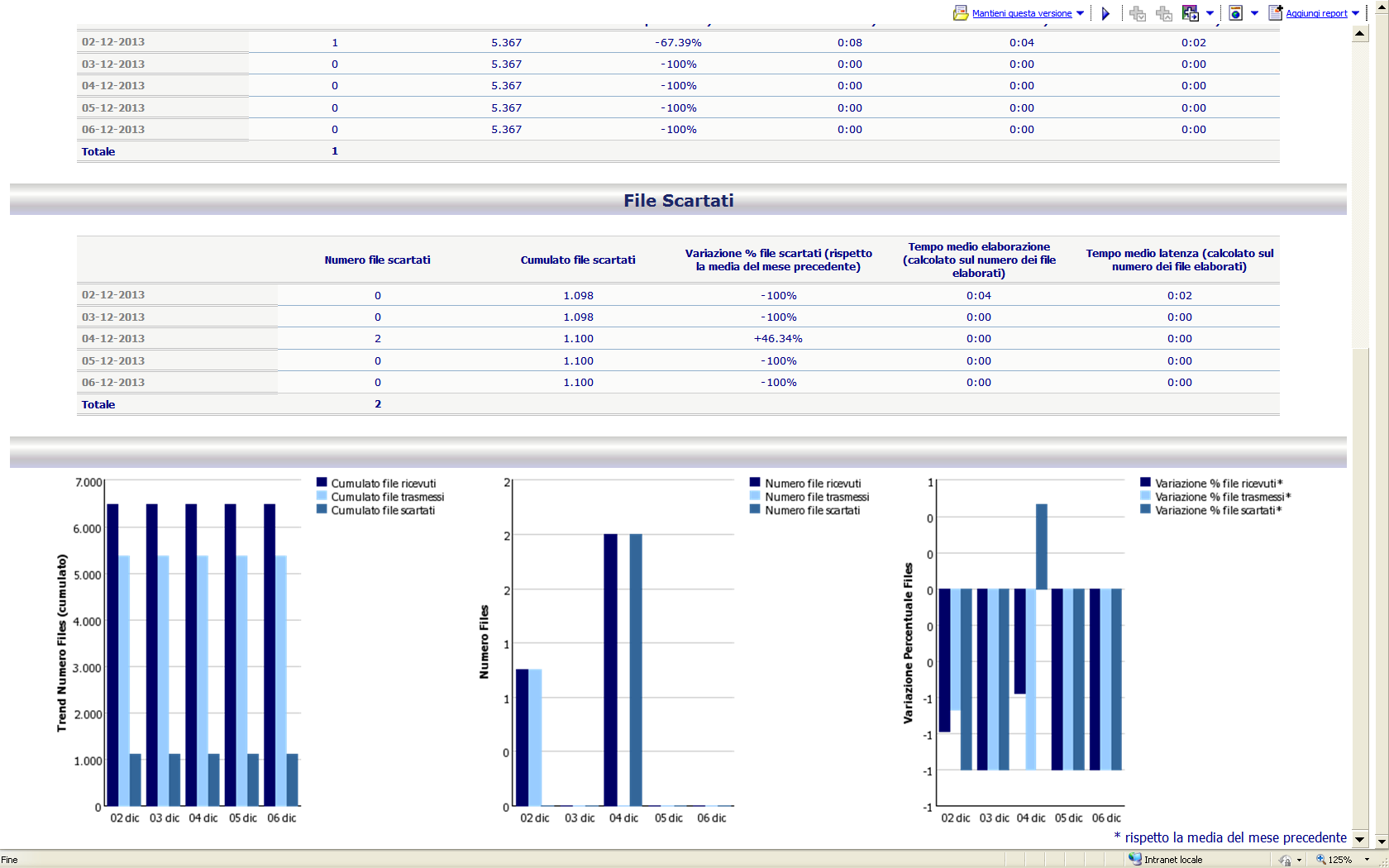Click the Tempo medio elaborazione column header
1389x868 pixels.
(x=979, y=260)
